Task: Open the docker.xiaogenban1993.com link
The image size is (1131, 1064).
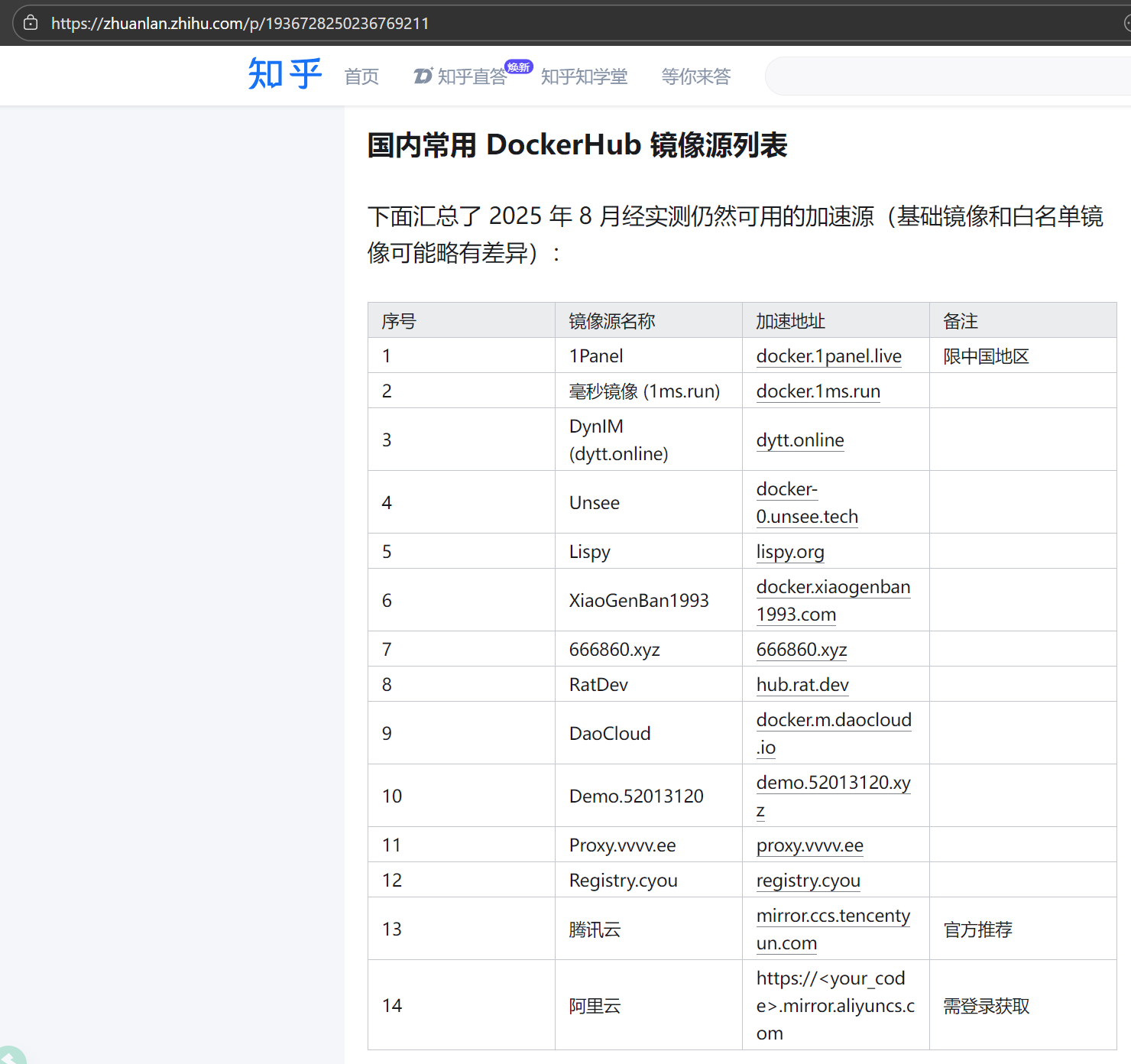Action: coord(833,601)
